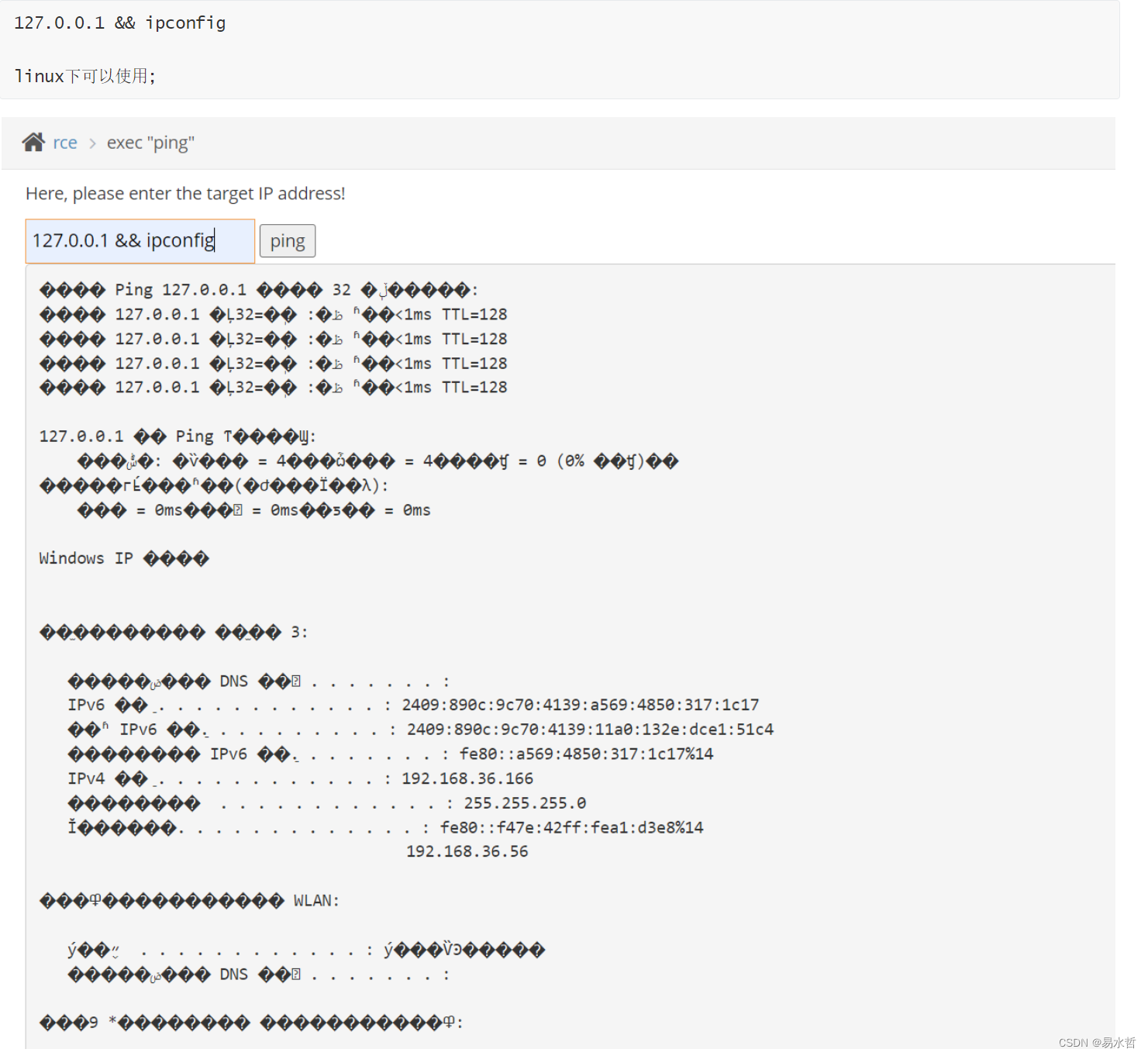Click the 'Windows IP' output line

click(124, 559)
